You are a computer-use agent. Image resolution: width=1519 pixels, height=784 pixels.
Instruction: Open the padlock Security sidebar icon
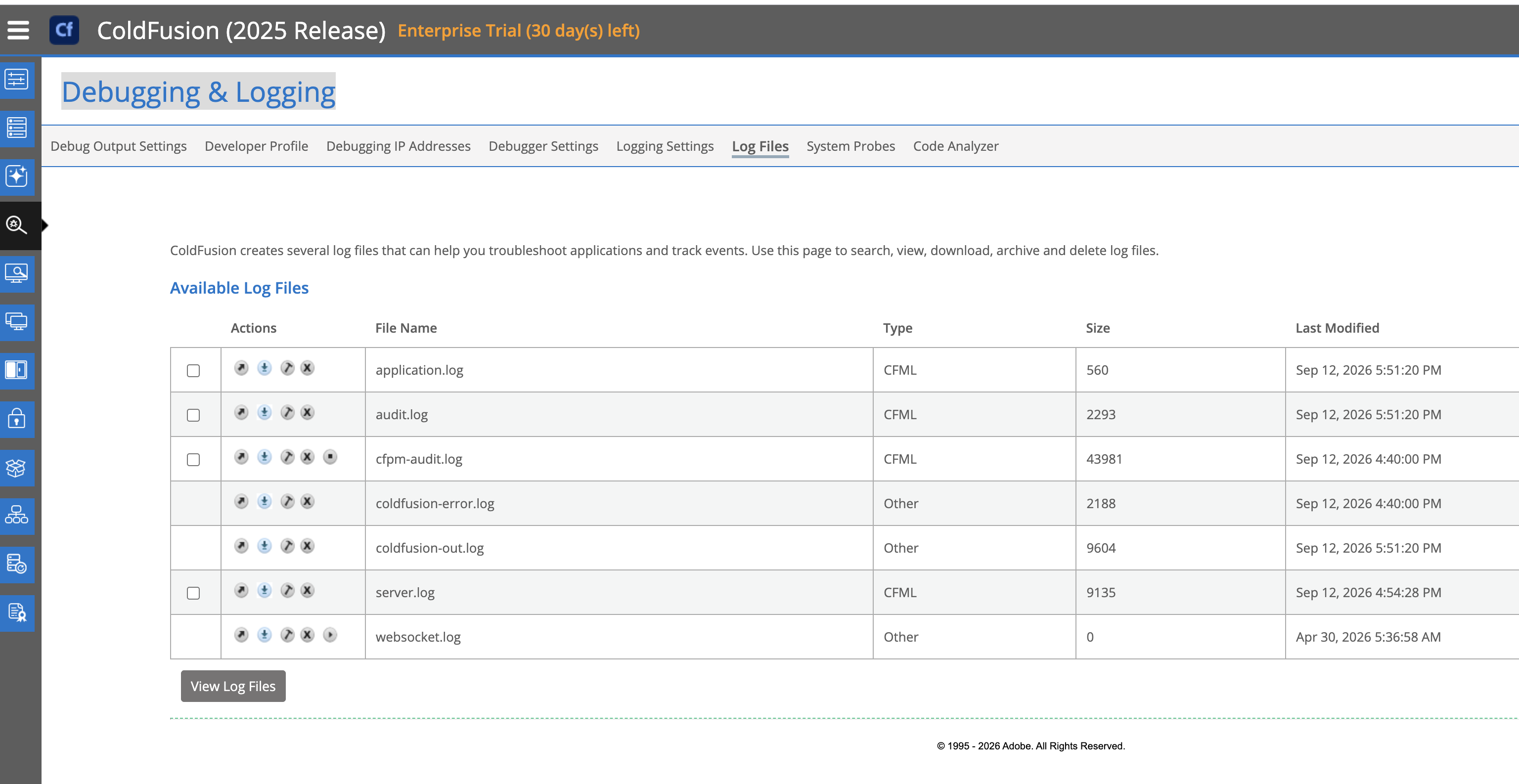pos(16,419)
